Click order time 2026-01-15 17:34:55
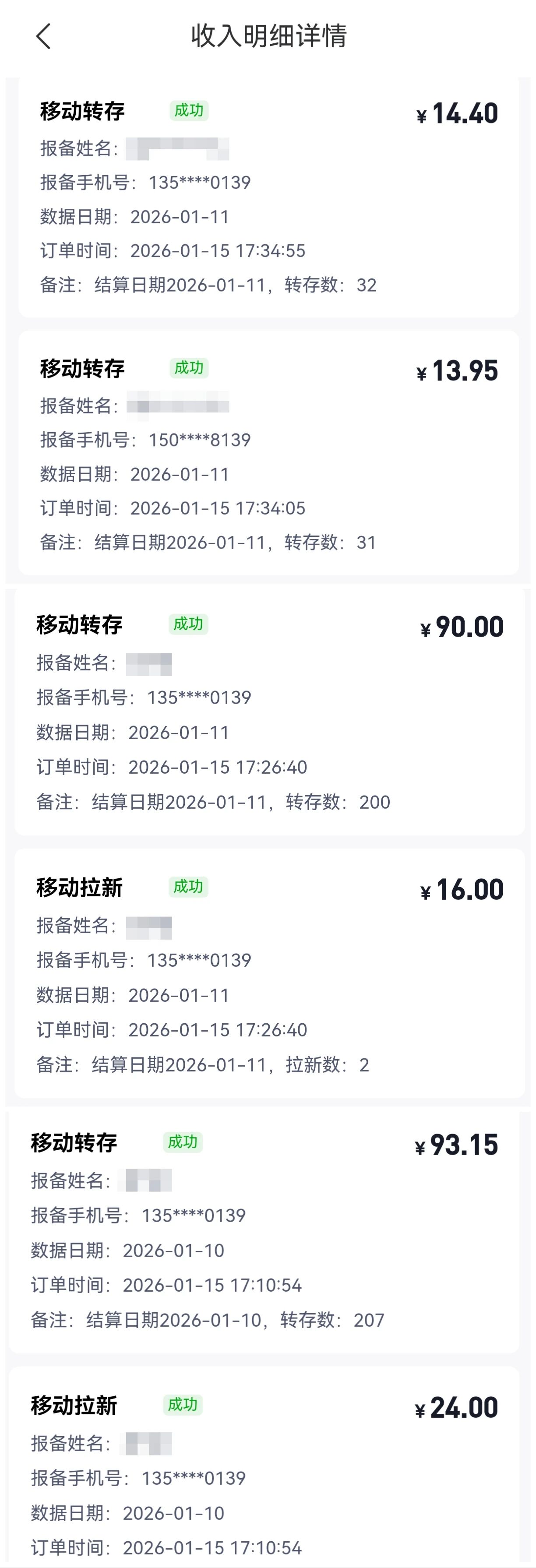536x1568 pixels. coord(218,251)
